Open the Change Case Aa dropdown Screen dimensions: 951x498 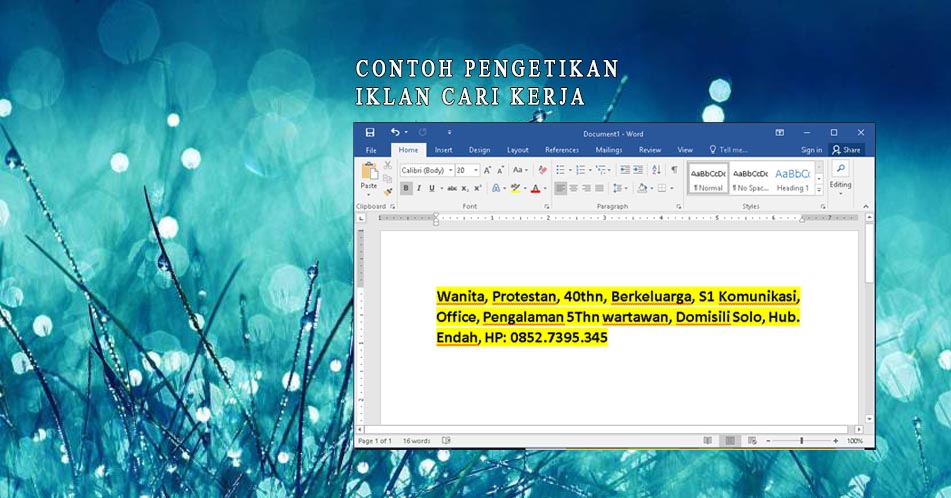pos(520,170)
